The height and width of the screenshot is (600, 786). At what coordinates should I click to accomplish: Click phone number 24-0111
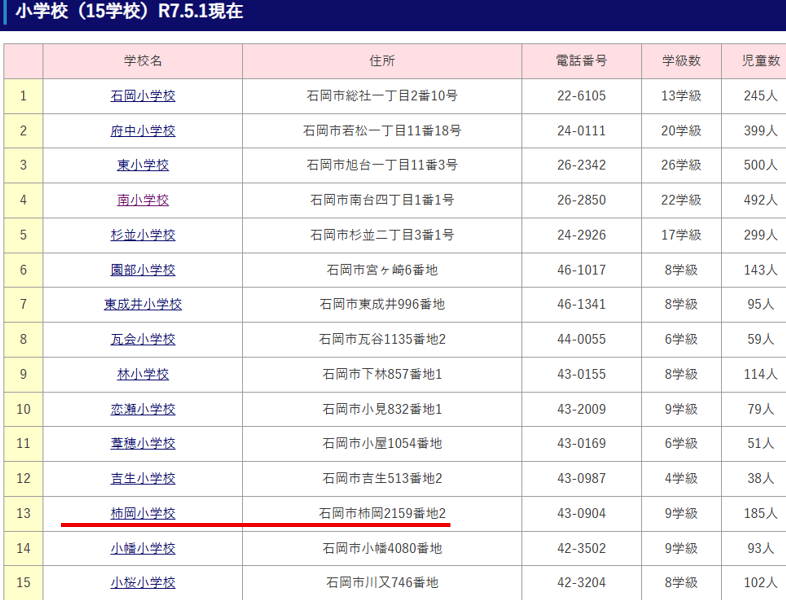[x=581, y=131]
